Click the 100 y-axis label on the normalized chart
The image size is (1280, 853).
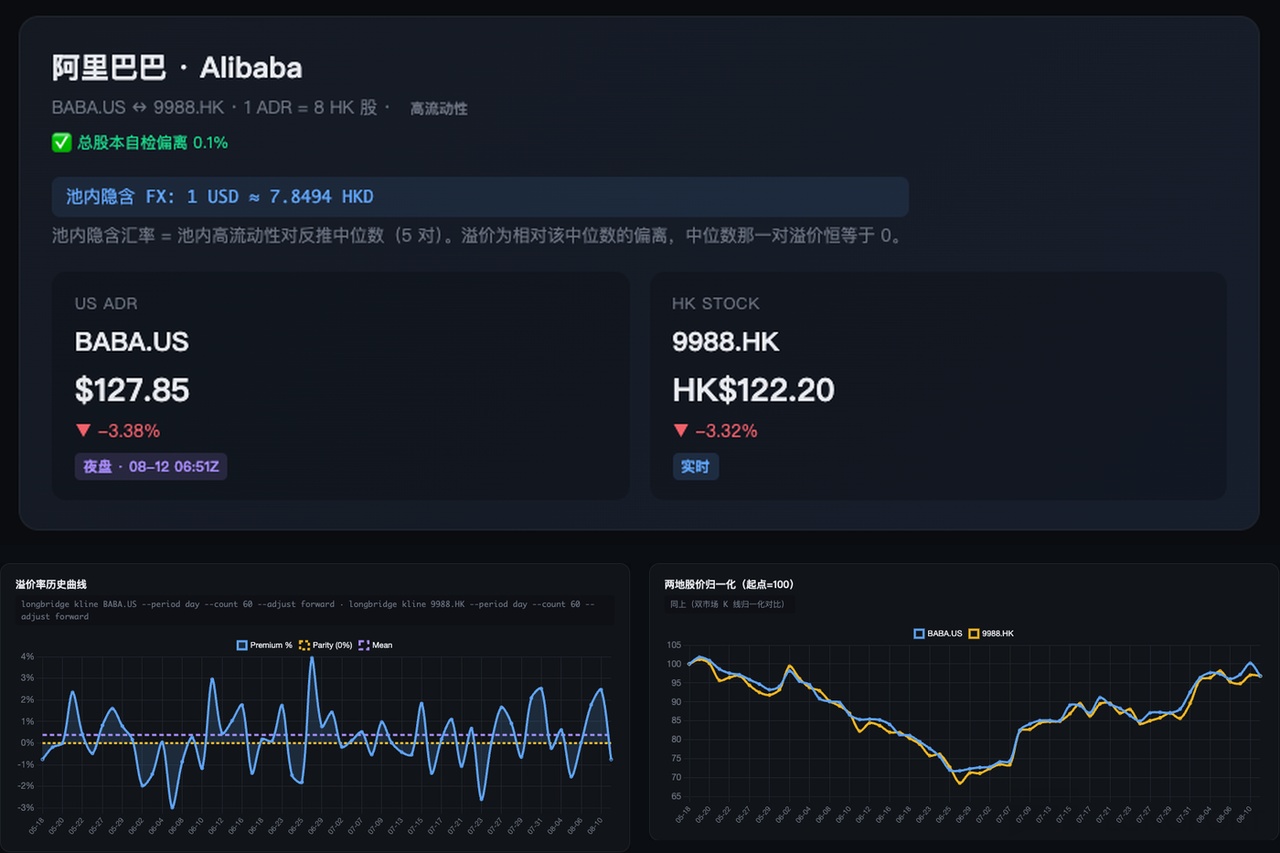click(x=673, y=664)
